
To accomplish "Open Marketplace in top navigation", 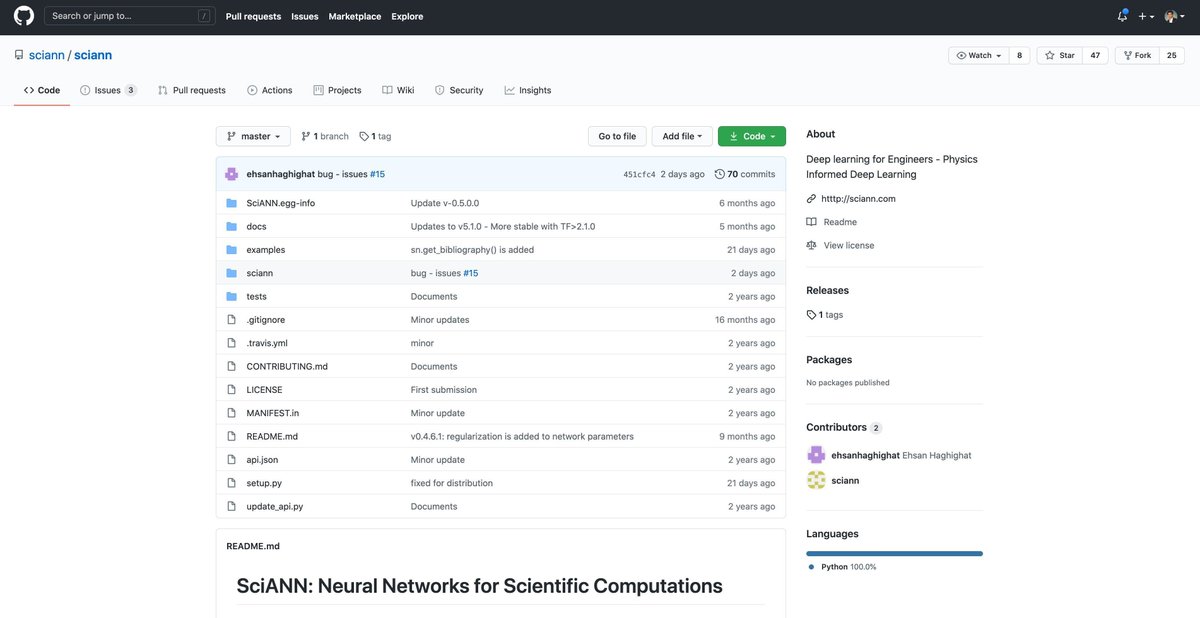I will click(355, 16).
